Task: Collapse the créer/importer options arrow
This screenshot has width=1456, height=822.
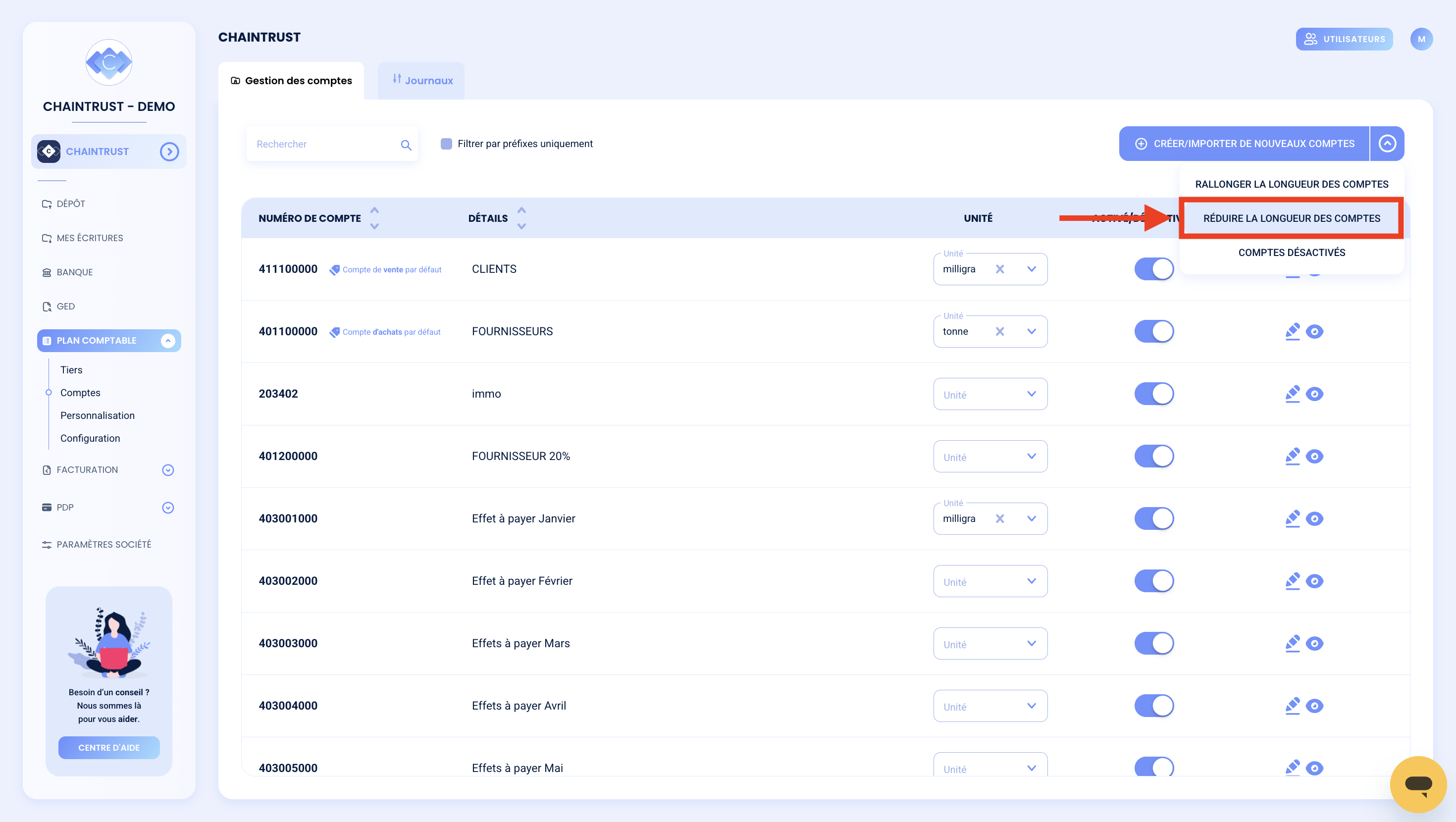Action: pos(1387,144)
